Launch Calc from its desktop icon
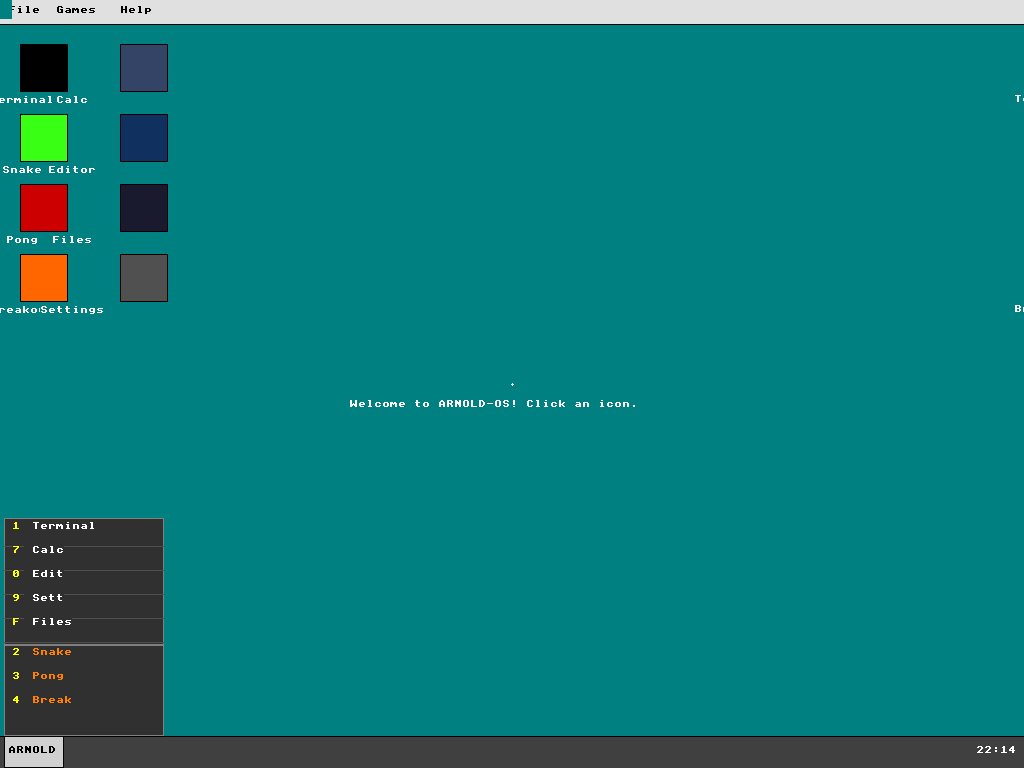The image size is (1024, 768). (143, 67)
